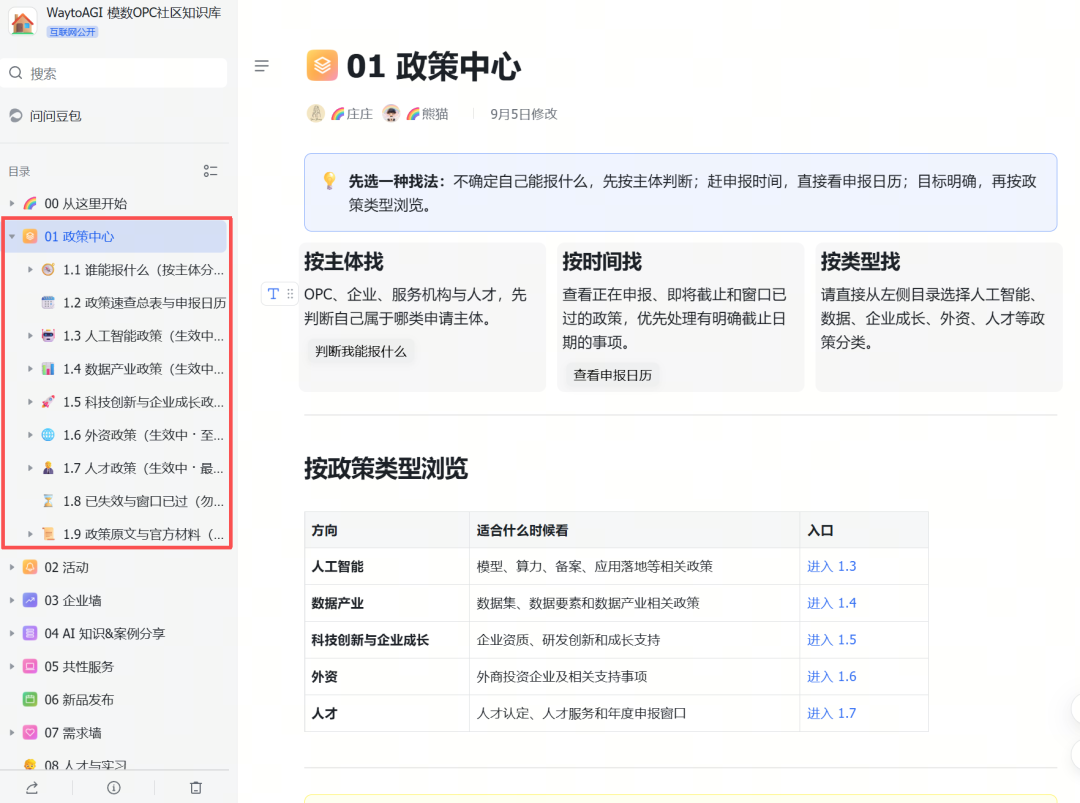Click the 查看申报日历 button
Viewport: 1080px width, 803px height.
pos(612,375)
